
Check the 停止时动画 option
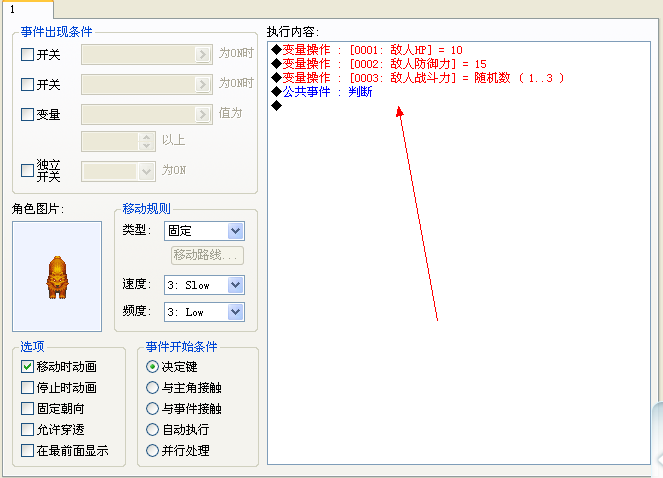click(x=27, y=387)
